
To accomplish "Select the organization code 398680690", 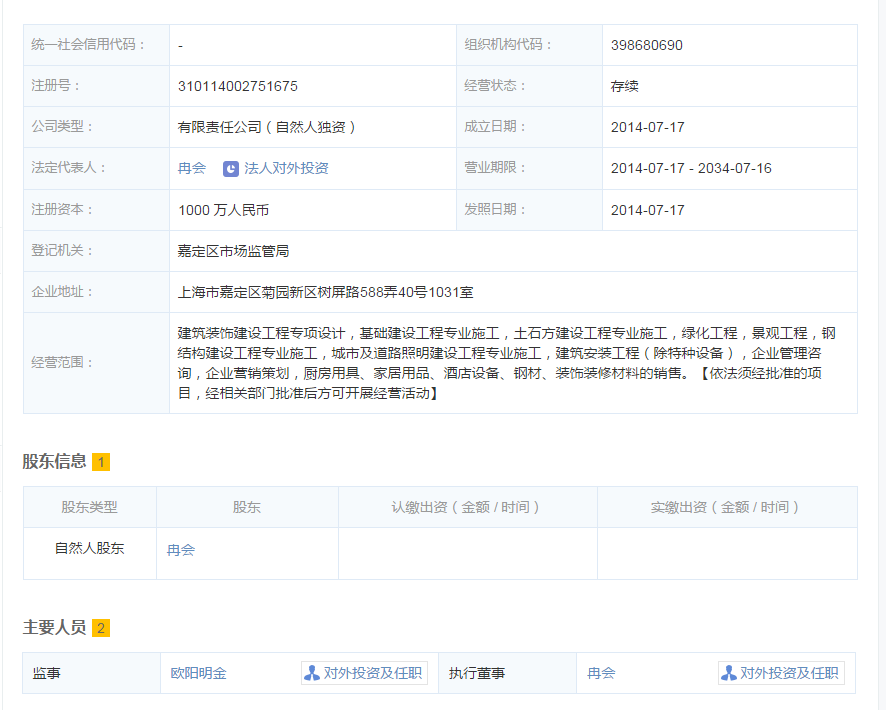I will pyautogui.click(x=646, y=45).
